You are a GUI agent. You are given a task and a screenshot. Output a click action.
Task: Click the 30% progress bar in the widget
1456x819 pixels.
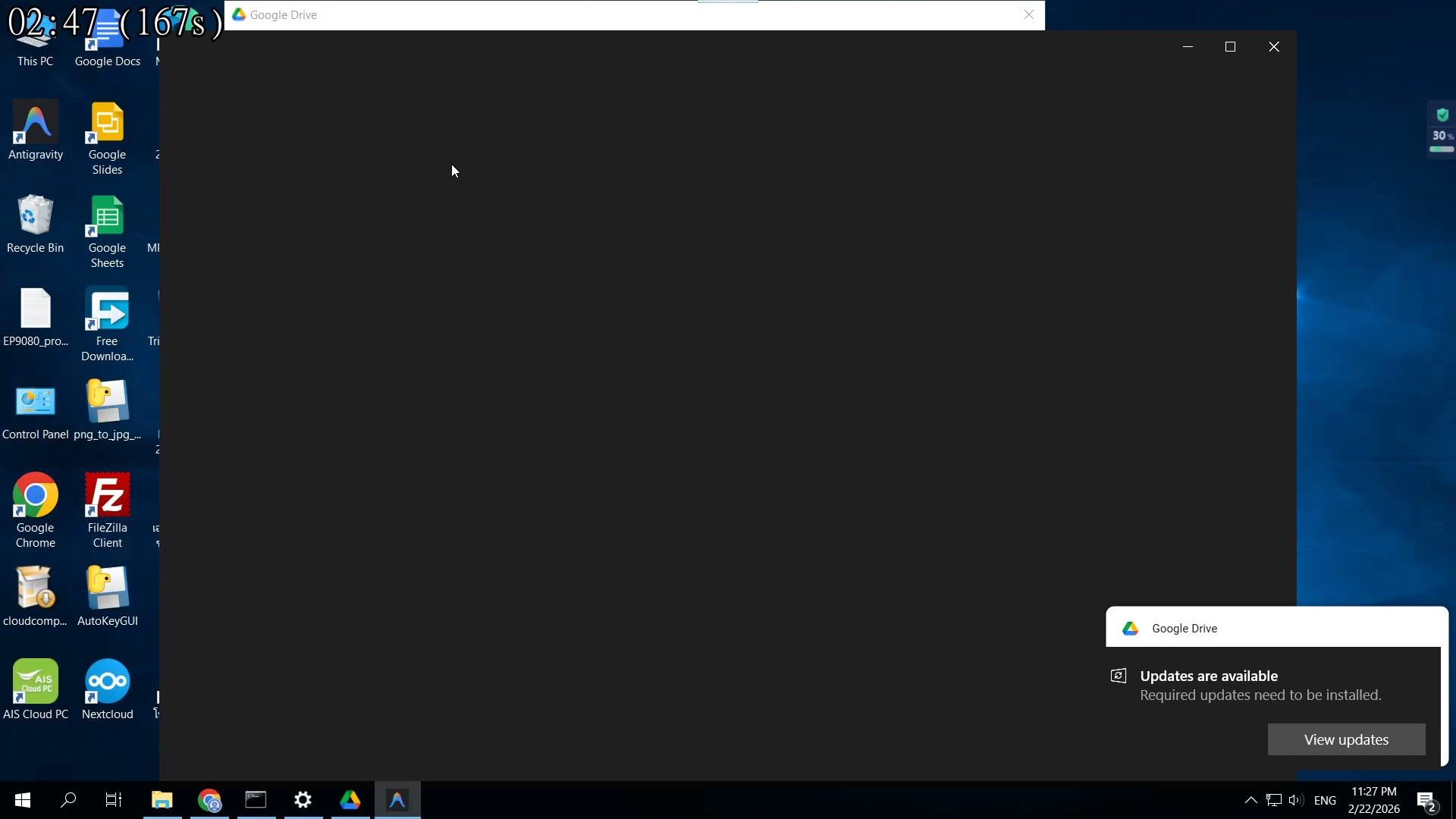pos(1441,149)
